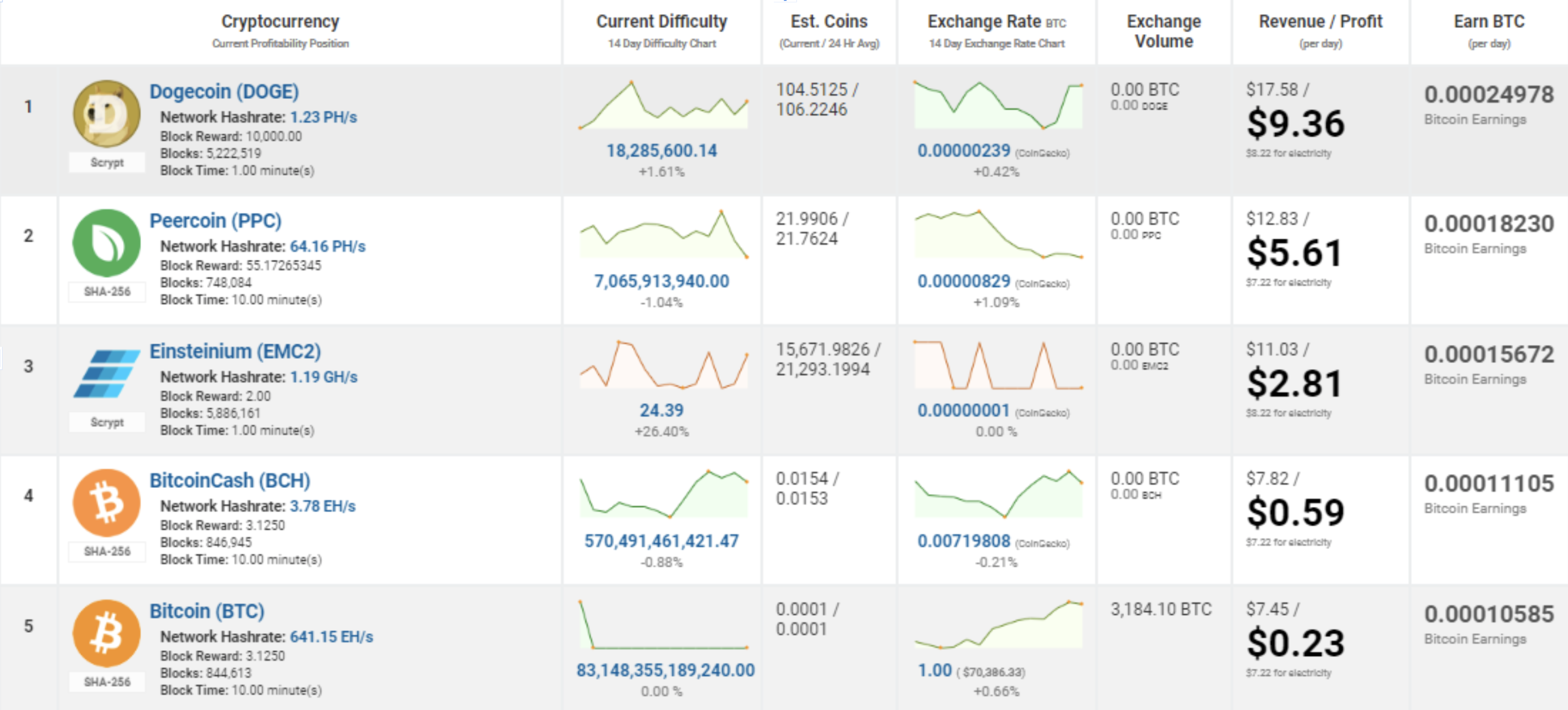Open Einsteinium 14 day difficulty chart

coord(664,365)
